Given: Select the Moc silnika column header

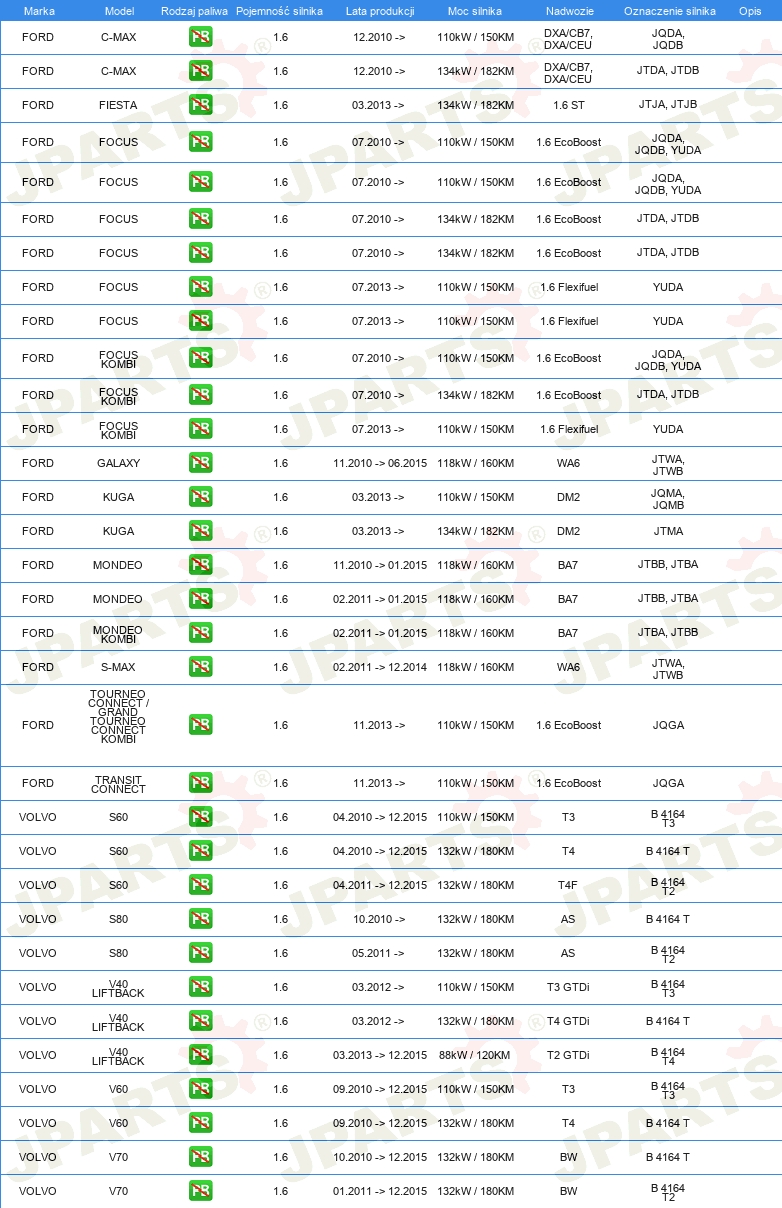Looking at the screenshot, I should [x=475, y=11].
